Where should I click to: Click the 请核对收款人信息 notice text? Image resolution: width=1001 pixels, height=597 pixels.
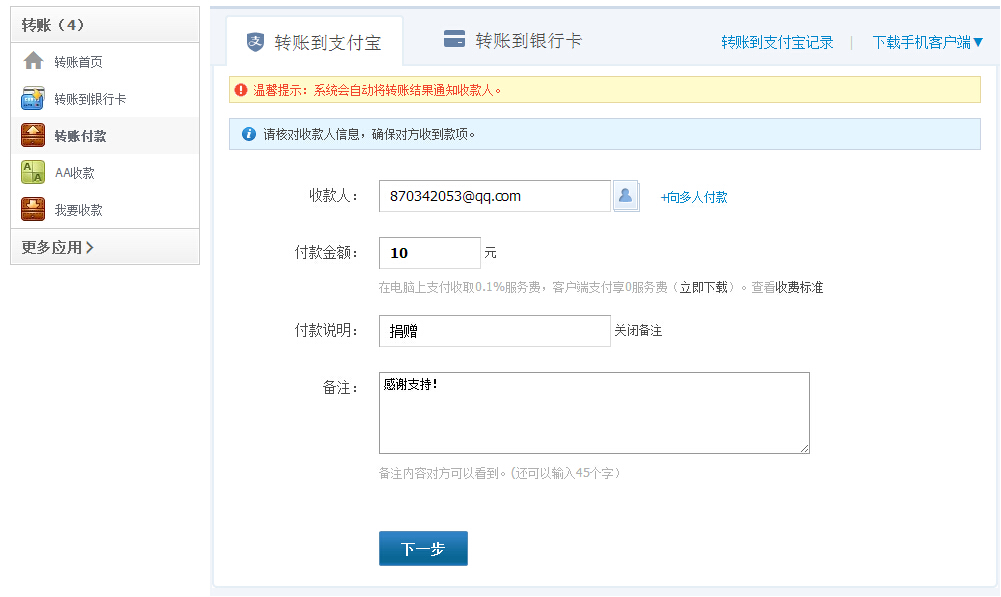(x=369, y=134)
